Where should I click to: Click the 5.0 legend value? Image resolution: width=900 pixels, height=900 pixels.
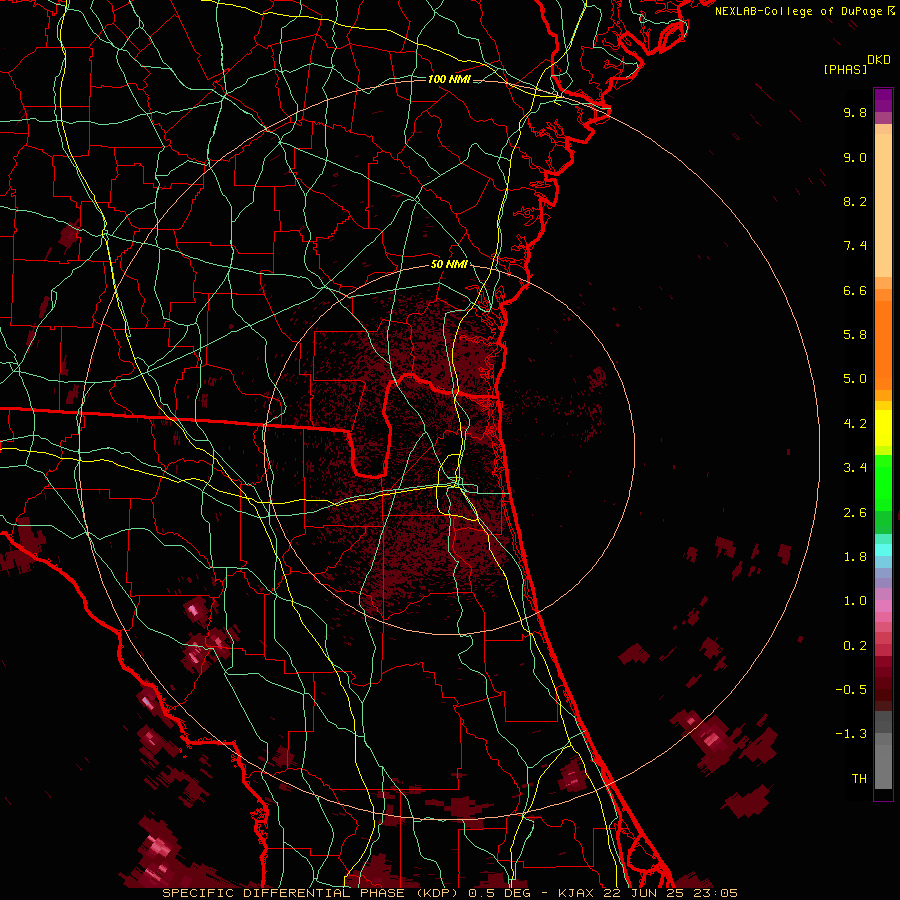point(855,379)
